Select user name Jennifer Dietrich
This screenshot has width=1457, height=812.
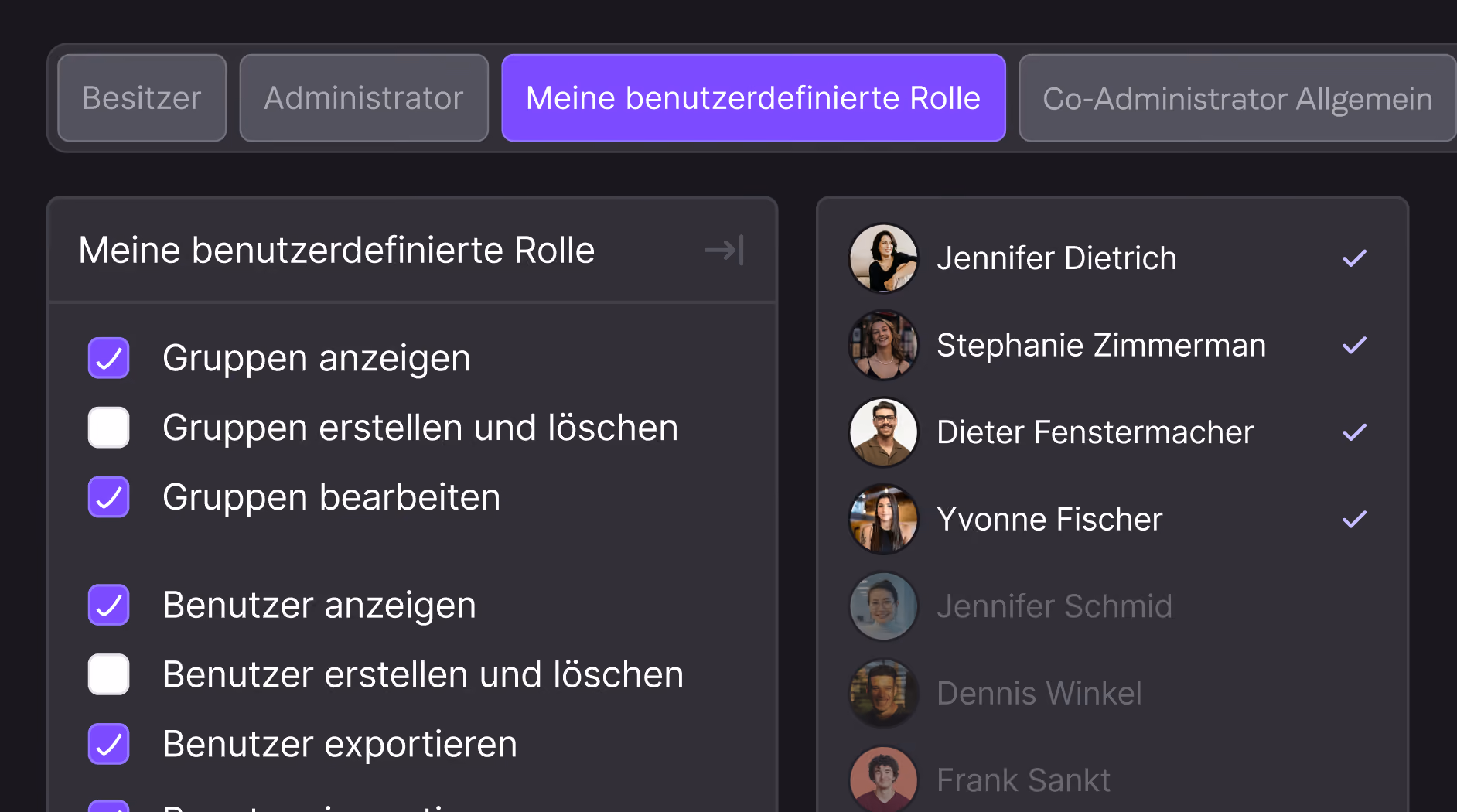1056,258
